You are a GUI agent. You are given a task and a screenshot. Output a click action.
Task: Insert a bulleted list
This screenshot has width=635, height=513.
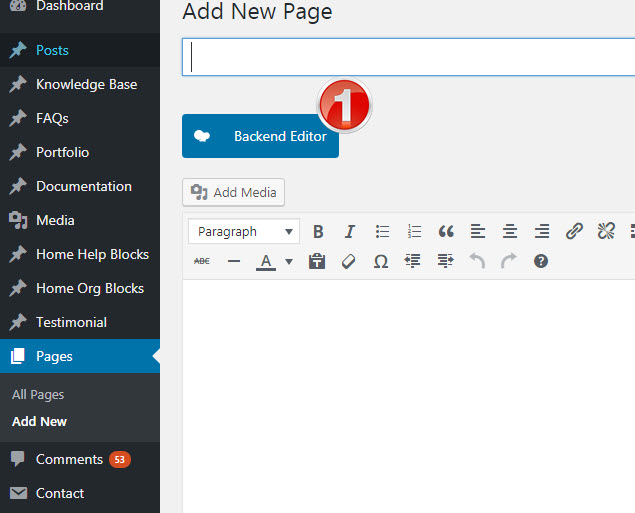tap(382, 232)
